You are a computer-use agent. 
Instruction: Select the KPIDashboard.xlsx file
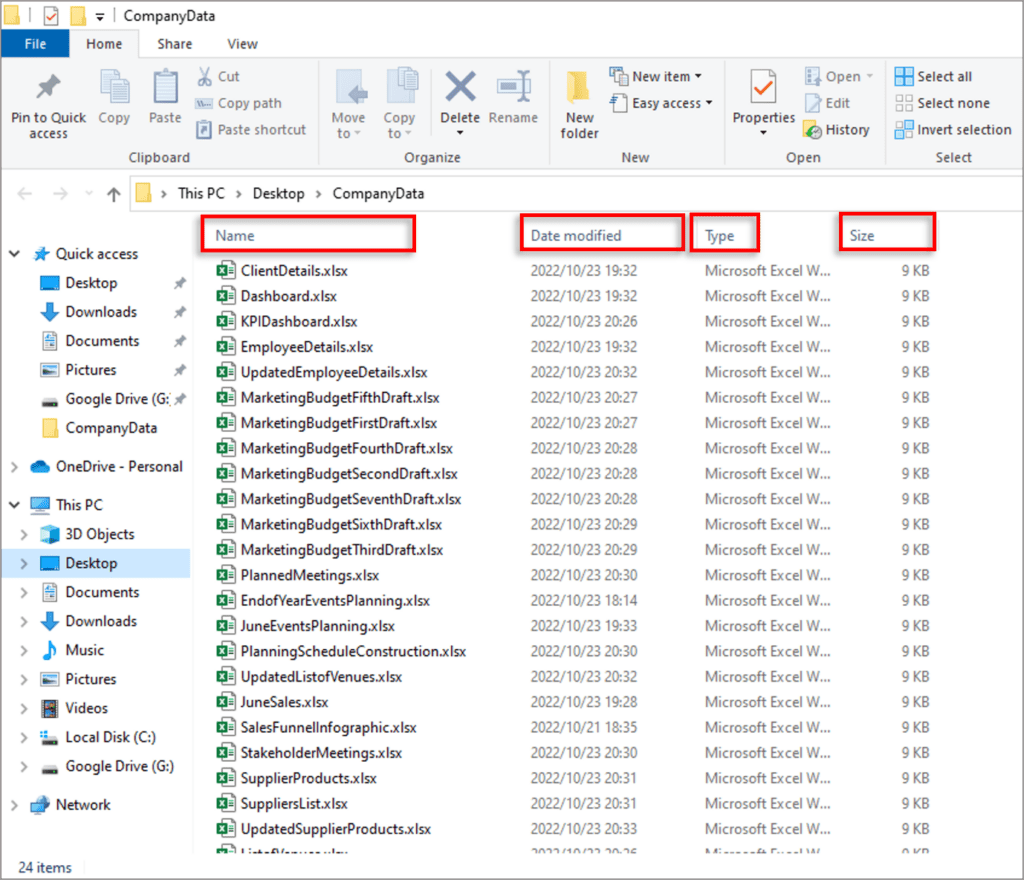point(298,322)
